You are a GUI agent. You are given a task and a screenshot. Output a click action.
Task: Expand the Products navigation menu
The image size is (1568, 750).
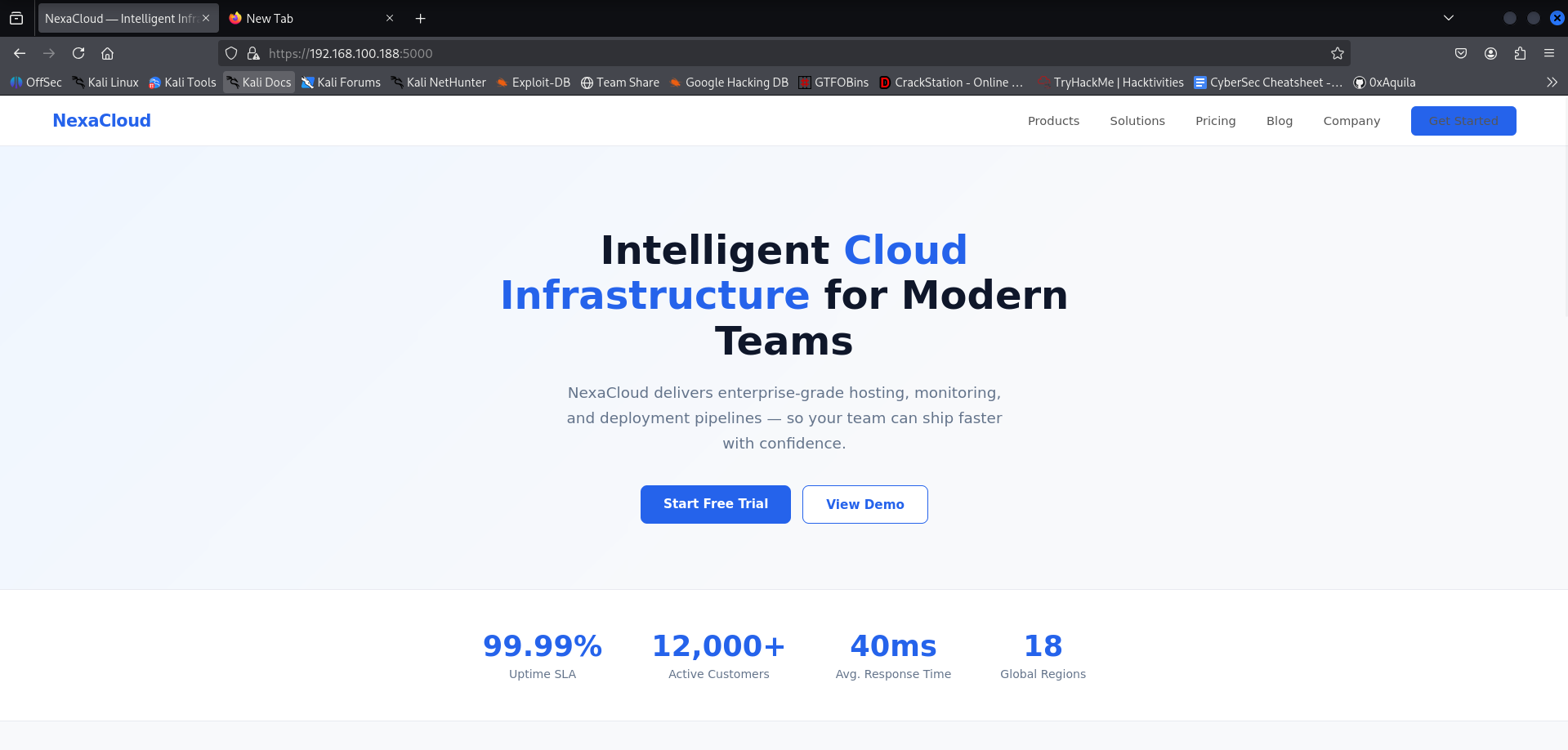1053,120
